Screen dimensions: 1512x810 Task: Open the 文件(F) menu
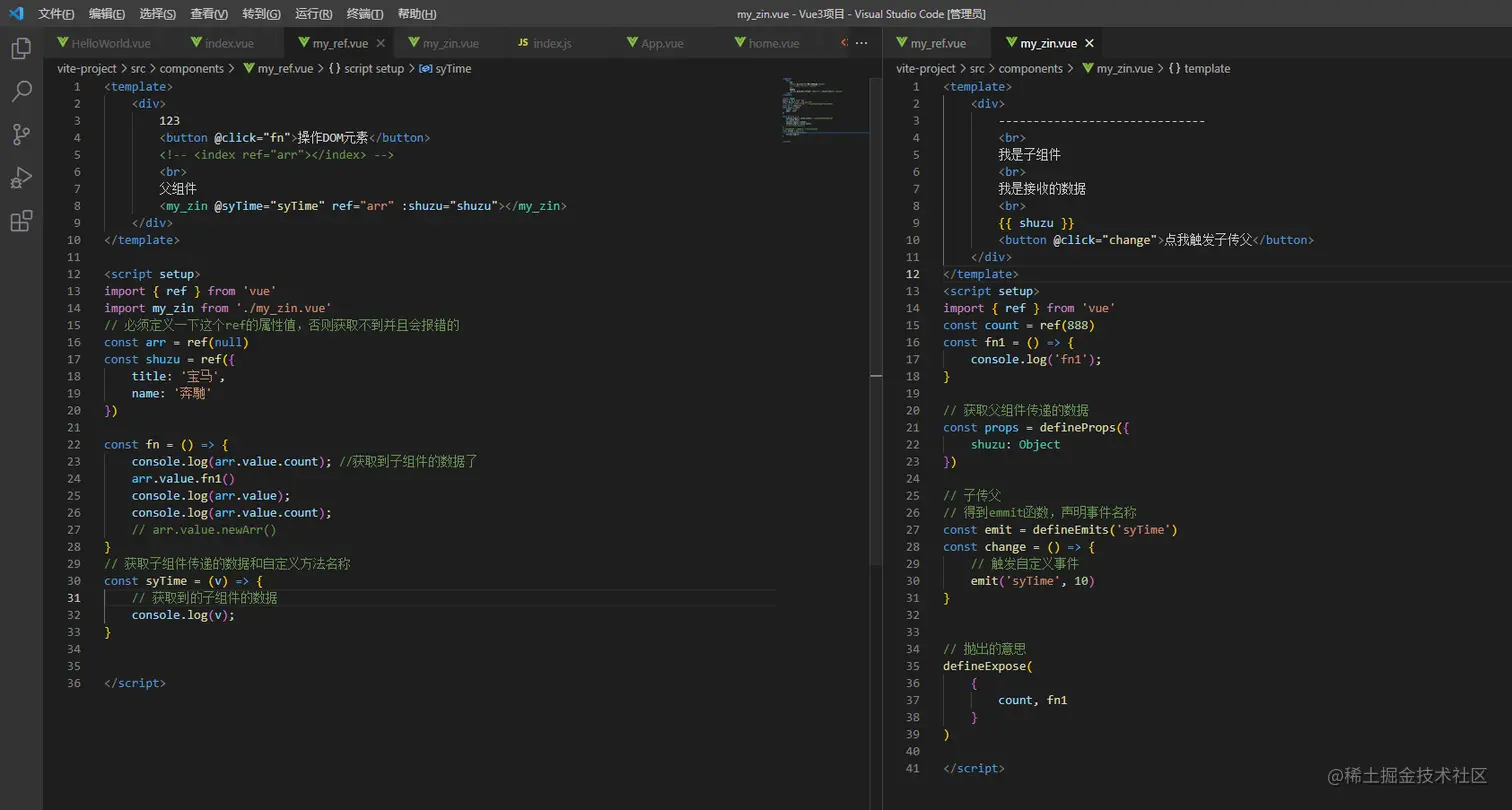56,14
